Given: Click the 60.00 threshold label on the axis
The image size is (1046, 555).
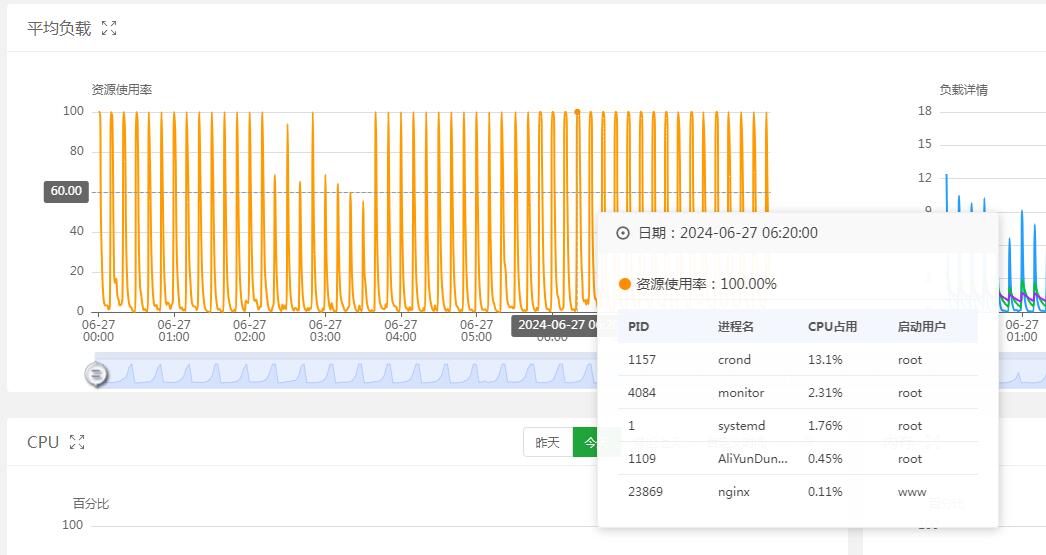Looking at the screenshot, I should (66, 191).
